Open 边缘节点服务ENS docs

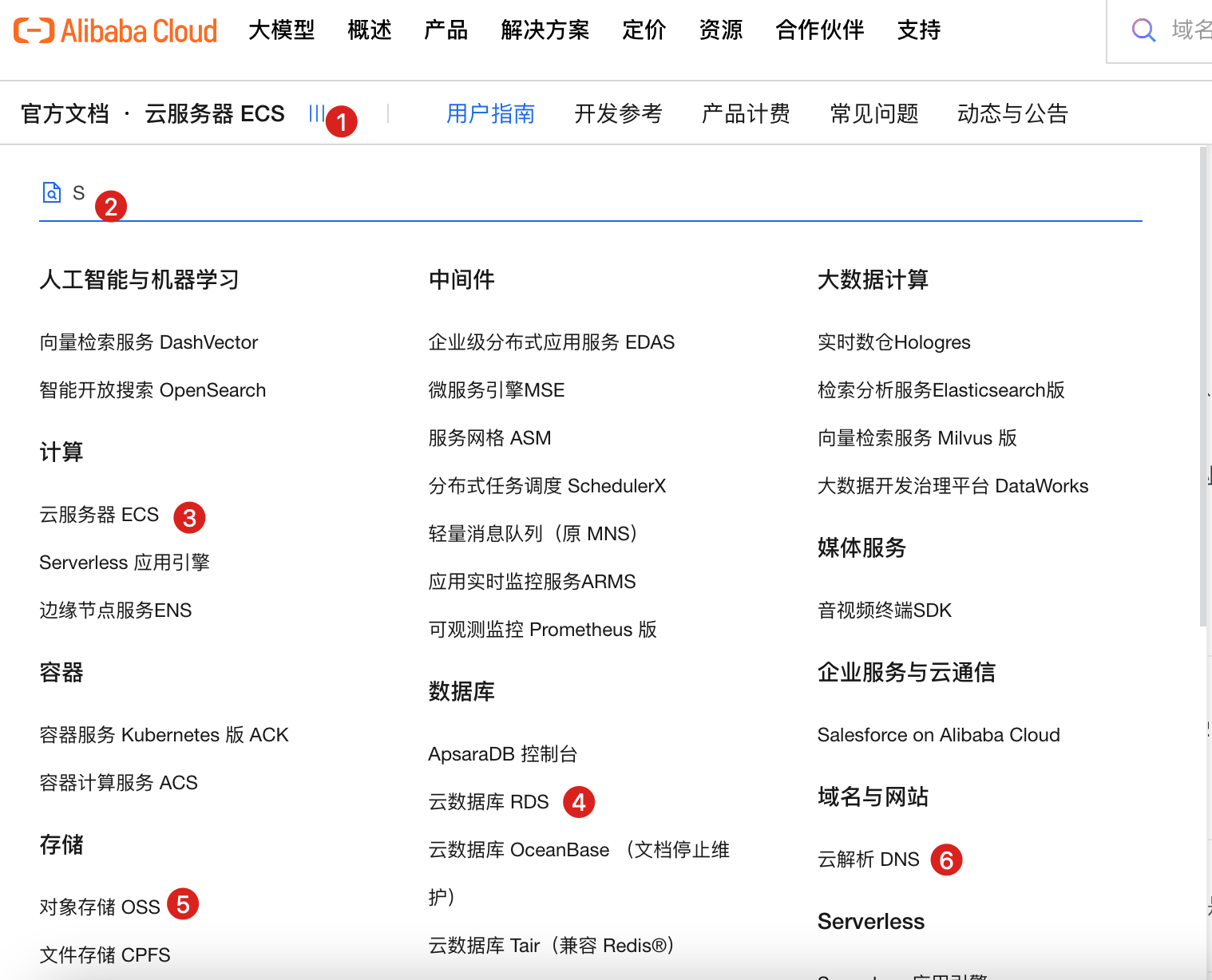tap(116, 611)
